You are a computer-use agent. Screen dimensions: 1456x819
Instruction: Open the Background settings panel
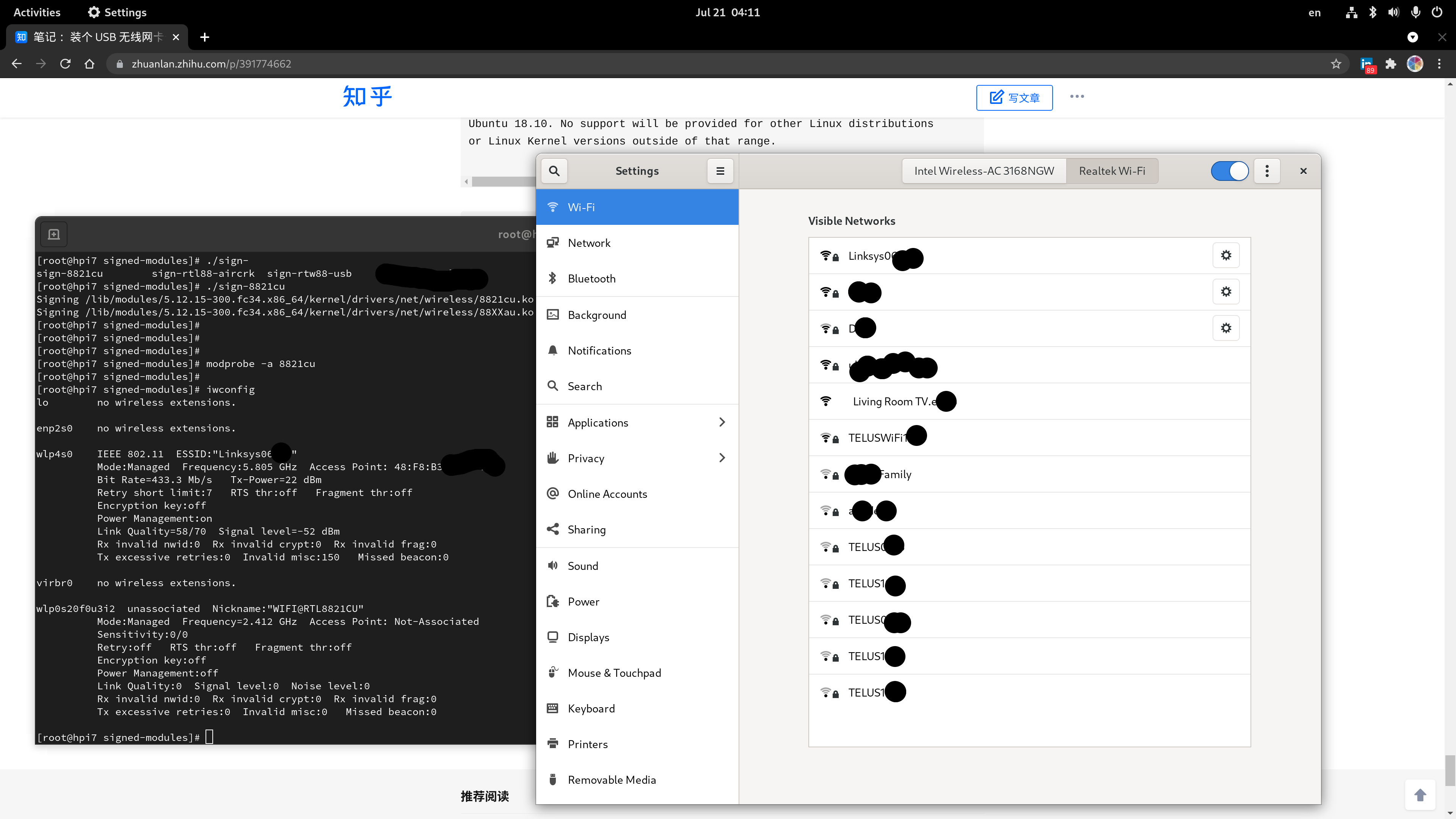pos(637,315)
